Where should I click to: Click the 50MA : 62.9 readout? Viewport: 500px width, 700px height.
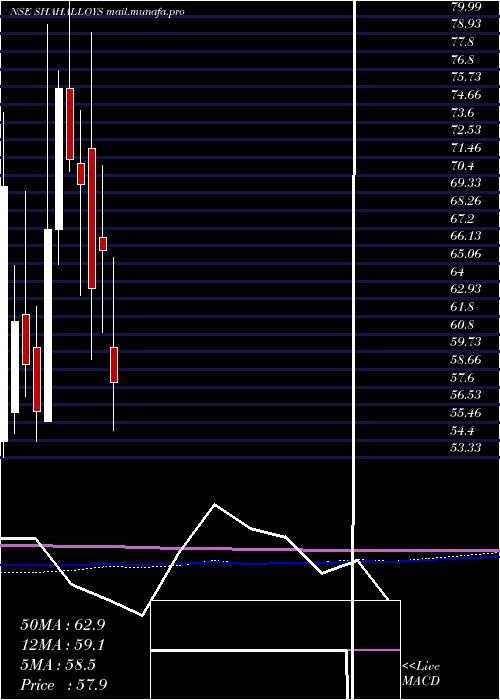[62, 625]
